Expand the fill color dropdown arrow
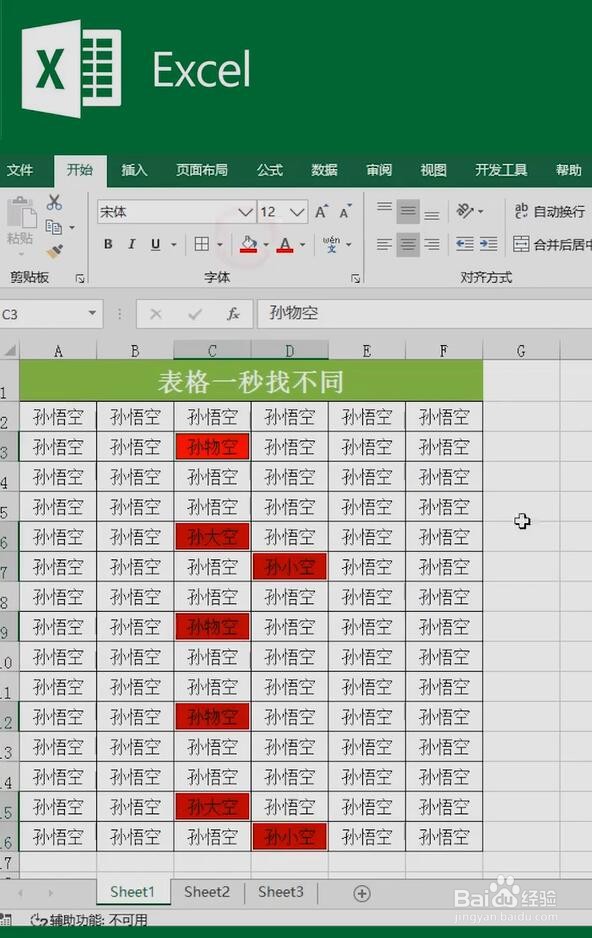 266,245
